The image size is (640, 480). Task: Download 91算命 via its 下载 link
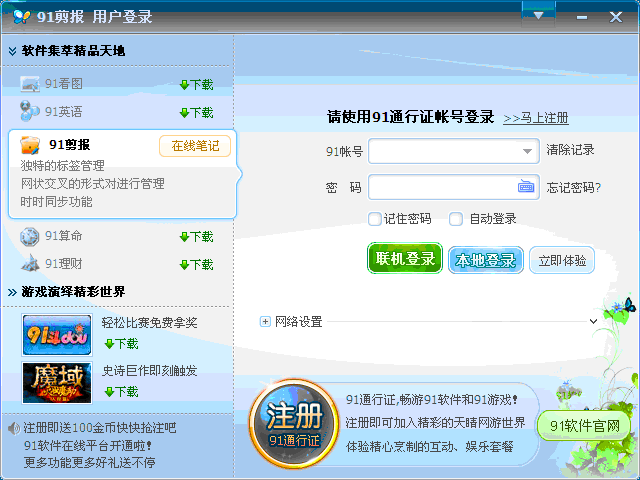point(202,236)
